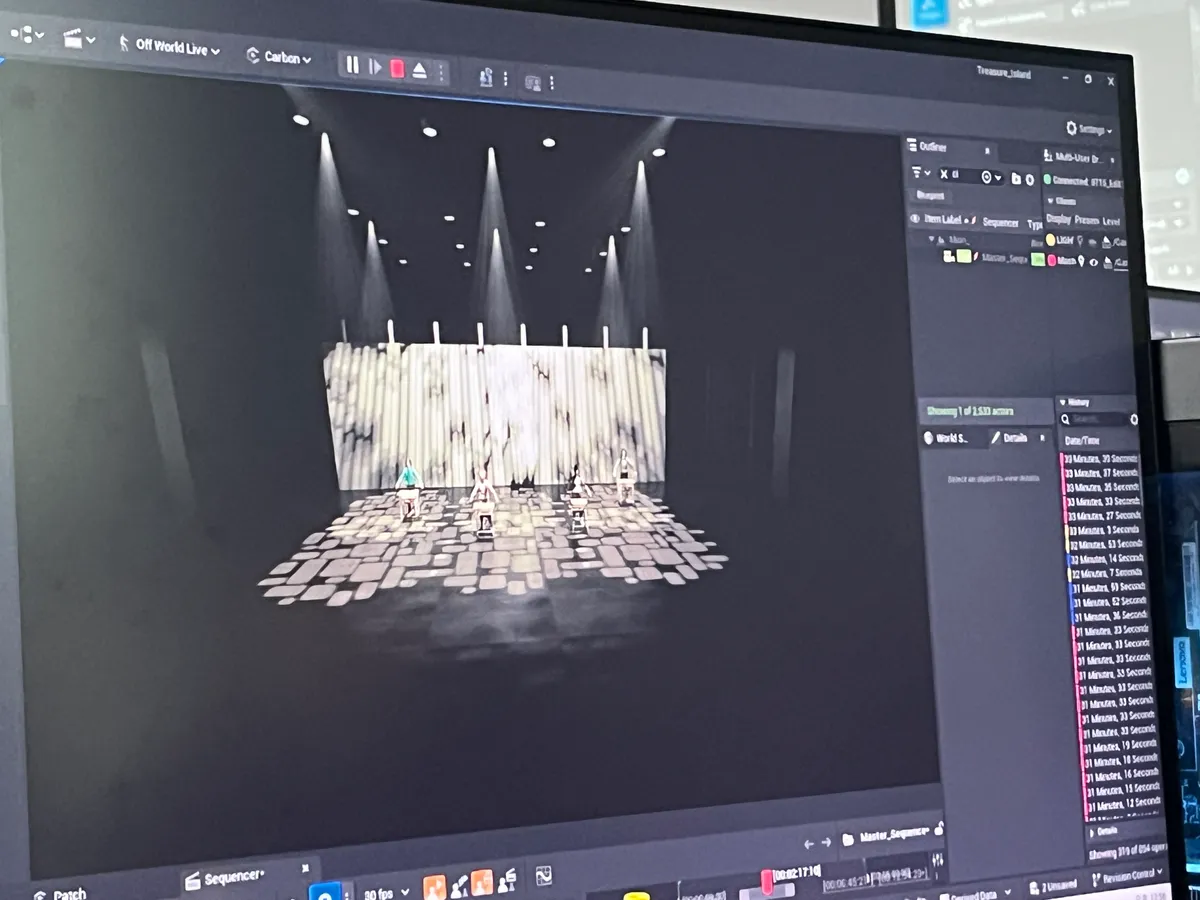Image resolution: width=1200 pixels, height=900 pixels.
Task: Click the pink client color swatch
Action: coord(1052,260)
